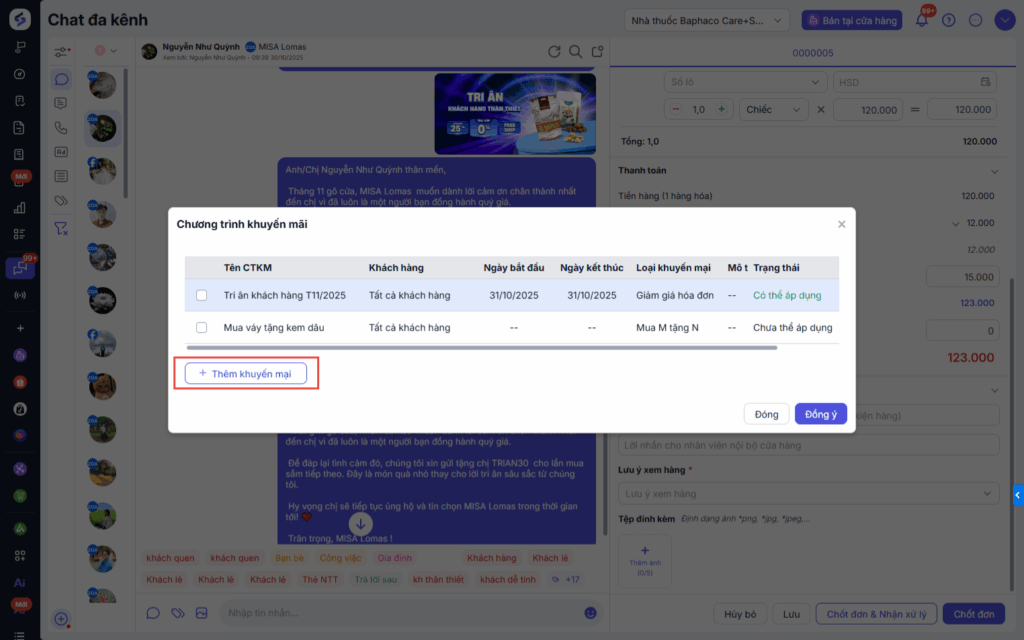Image resolution: width=1024 pixels, height=640 pixels.
Task: Decrease quantity with the minus button
Action: point(675,109)
